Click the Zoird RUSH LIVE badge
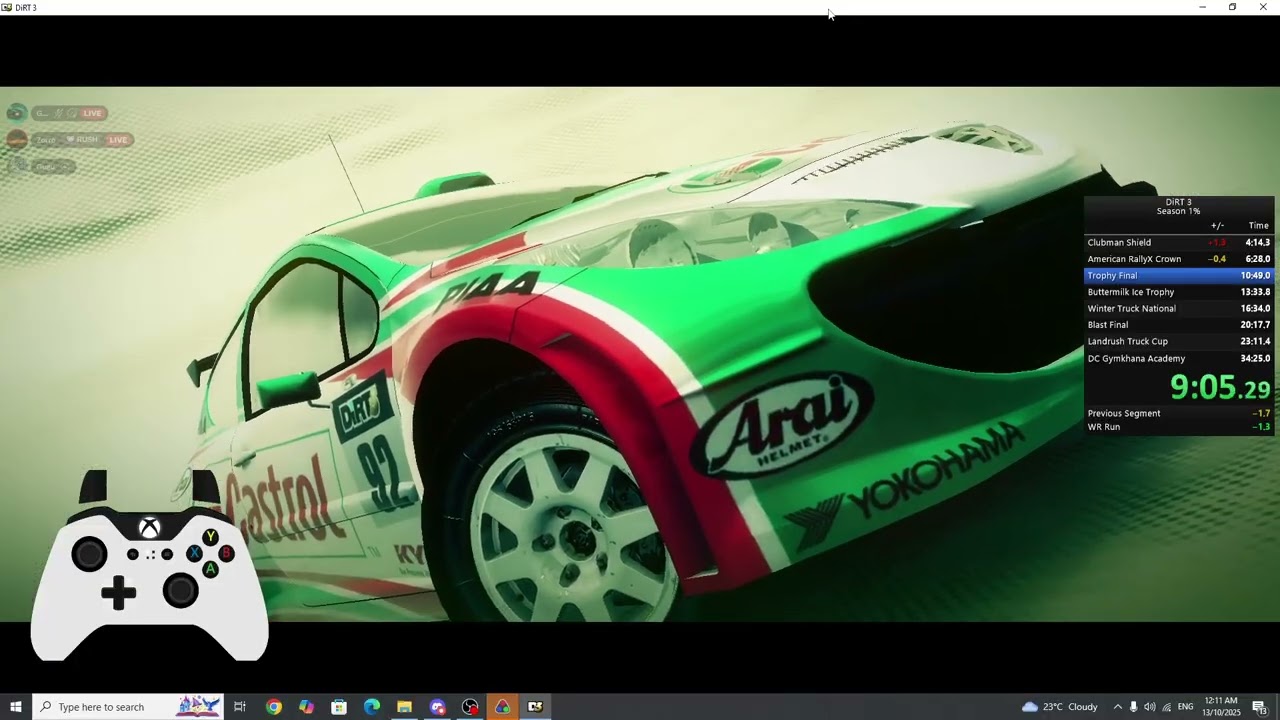Image resolution: width=1280 pixels, height=720 pixels. pos(118,139)
